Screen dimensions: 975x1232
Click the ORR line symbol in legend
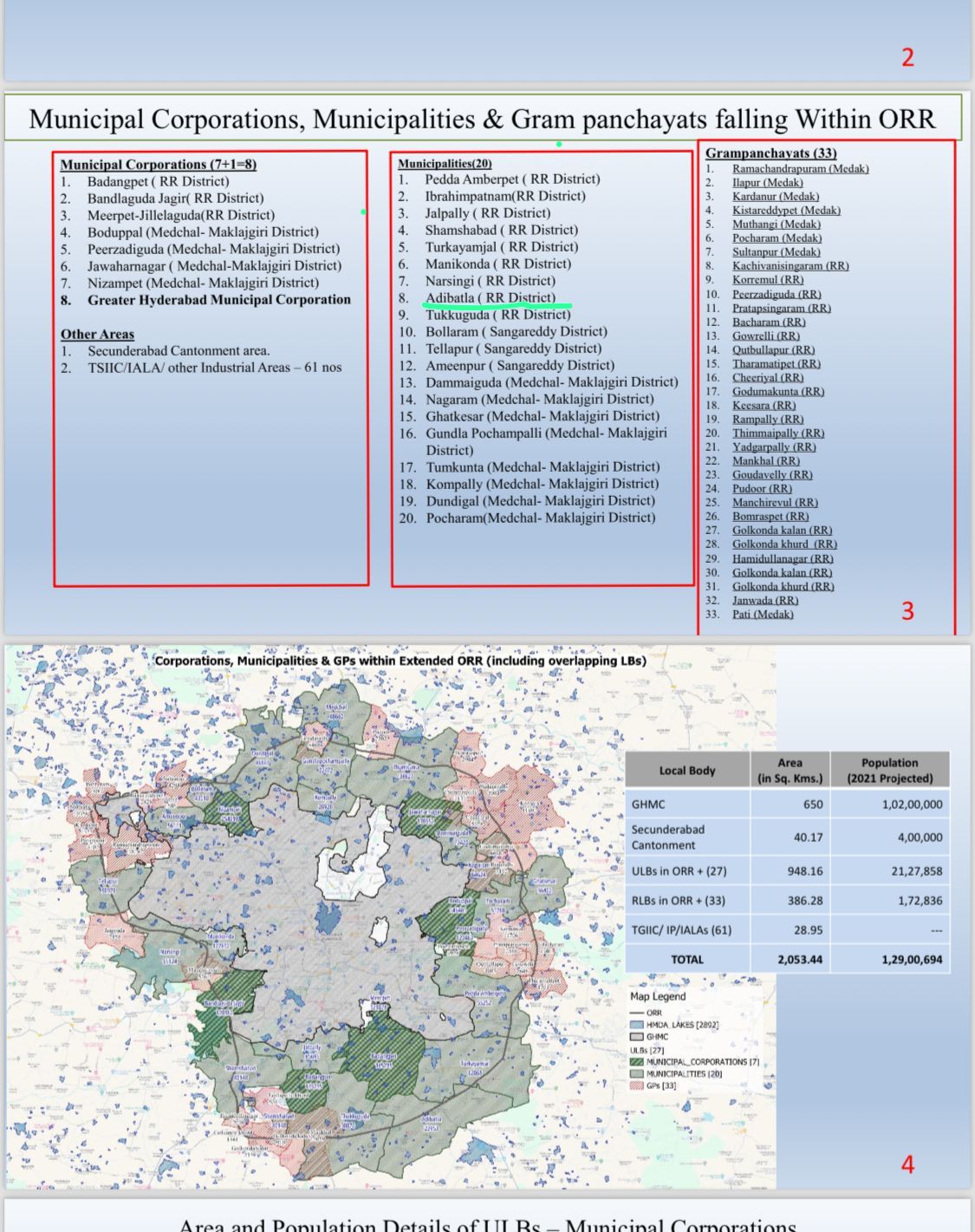click(x=637, y=1013)
